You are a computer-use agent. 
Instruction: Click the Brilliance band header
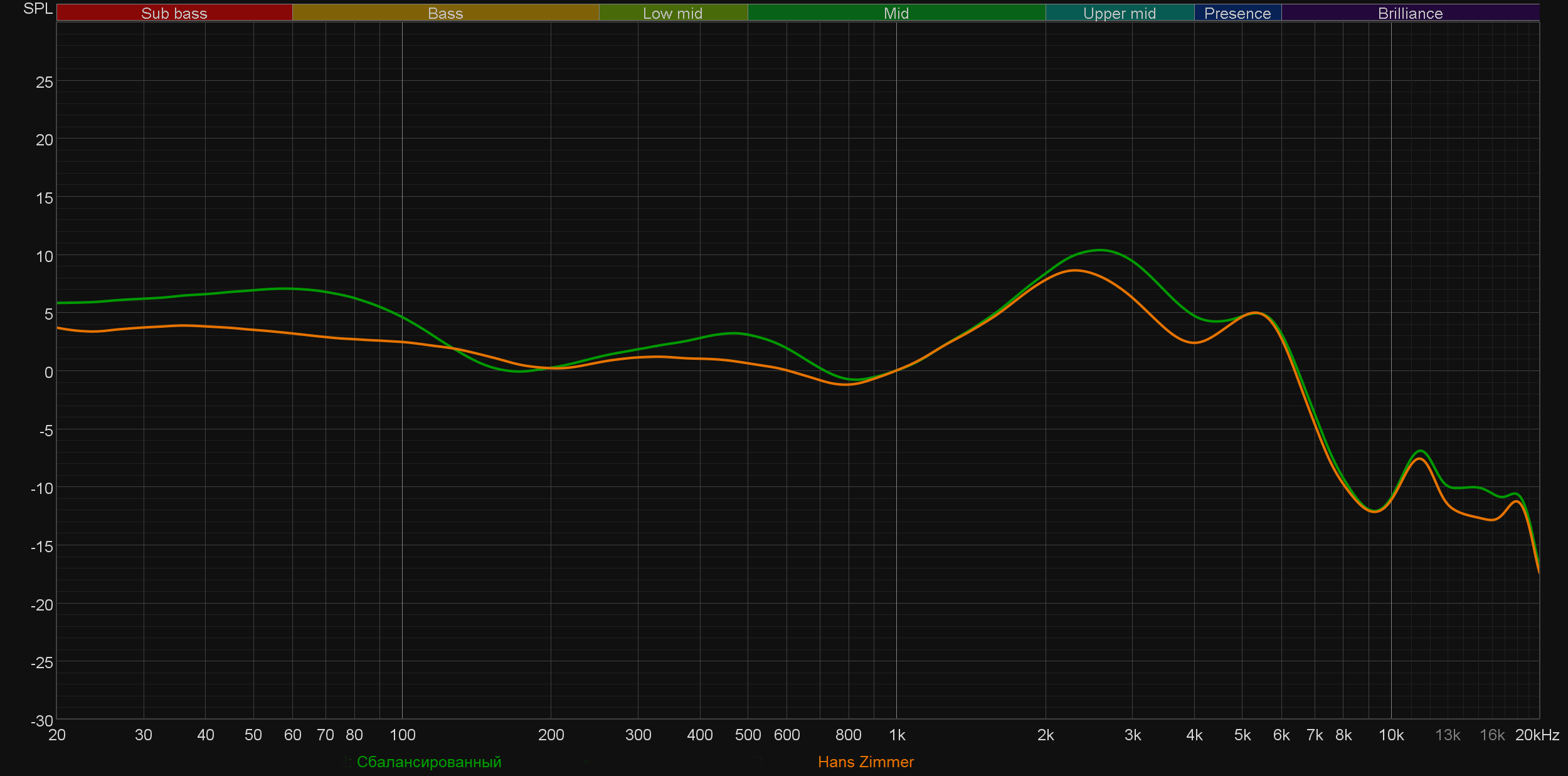pyautogui.click(x=1410, y=13)
